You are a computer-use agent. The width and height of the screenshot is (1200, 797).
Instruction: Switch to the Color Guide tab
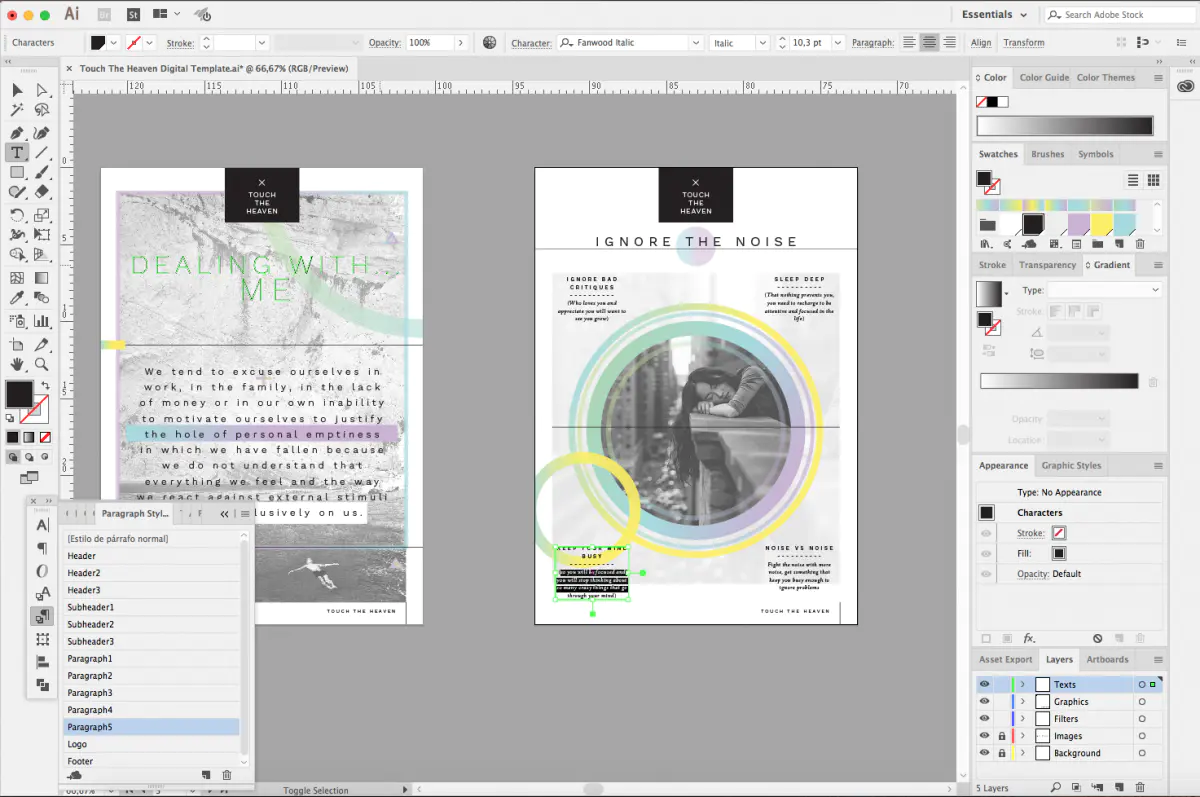[1044, 78]
